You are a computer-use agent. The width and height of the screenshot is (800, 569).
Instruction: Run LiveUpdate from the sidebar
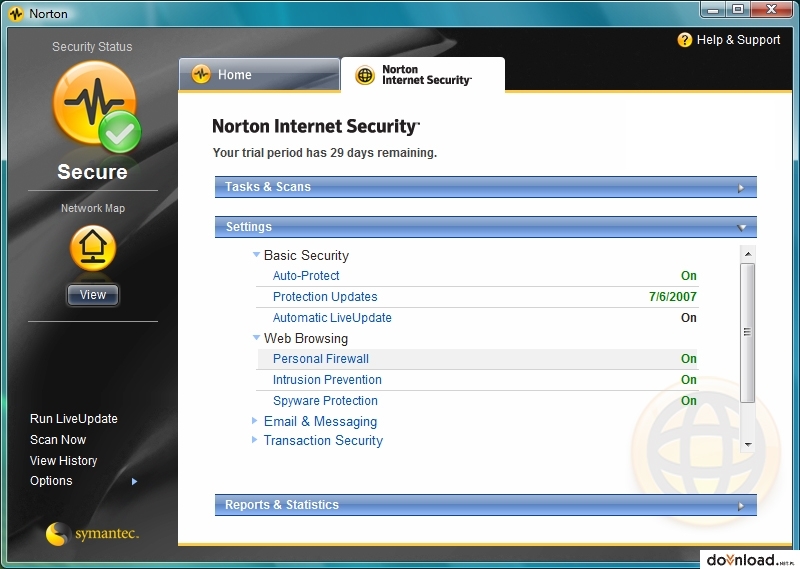point(73,418)
